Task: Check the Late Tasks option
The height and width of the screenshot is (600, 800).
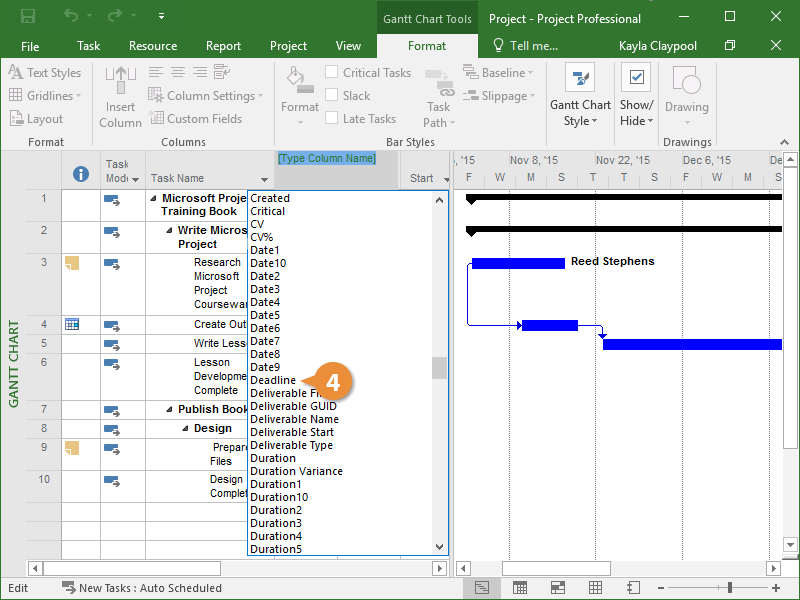Action: coord(332,119)
